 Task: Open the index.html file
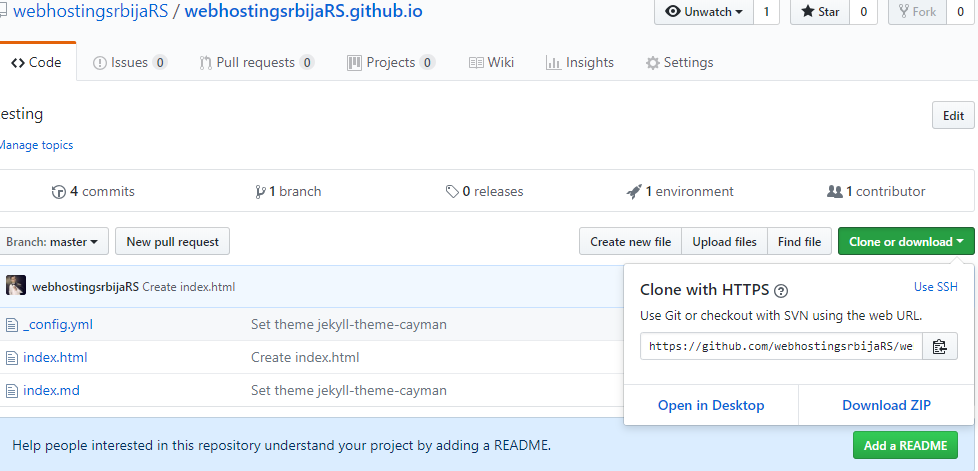tap(55, 357)
